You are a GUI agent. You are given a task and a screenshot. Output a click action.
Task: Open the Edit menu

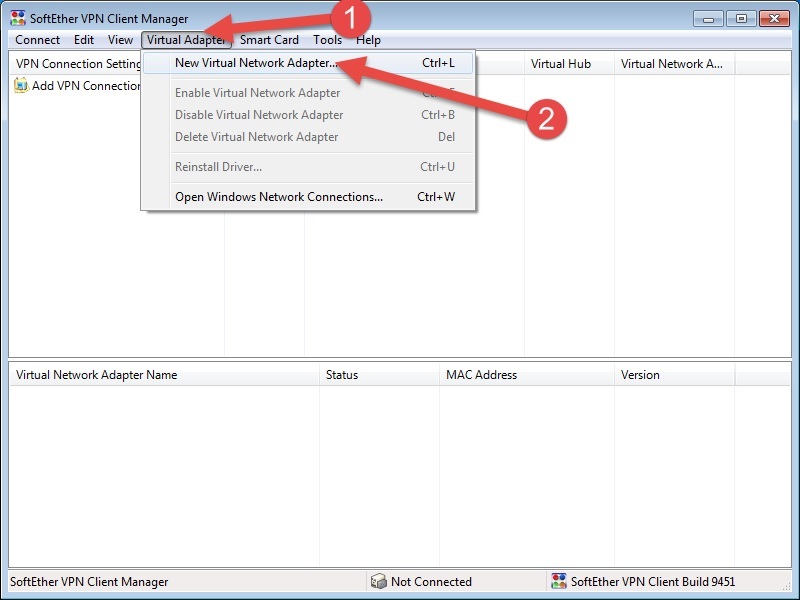tap(84, 40)
